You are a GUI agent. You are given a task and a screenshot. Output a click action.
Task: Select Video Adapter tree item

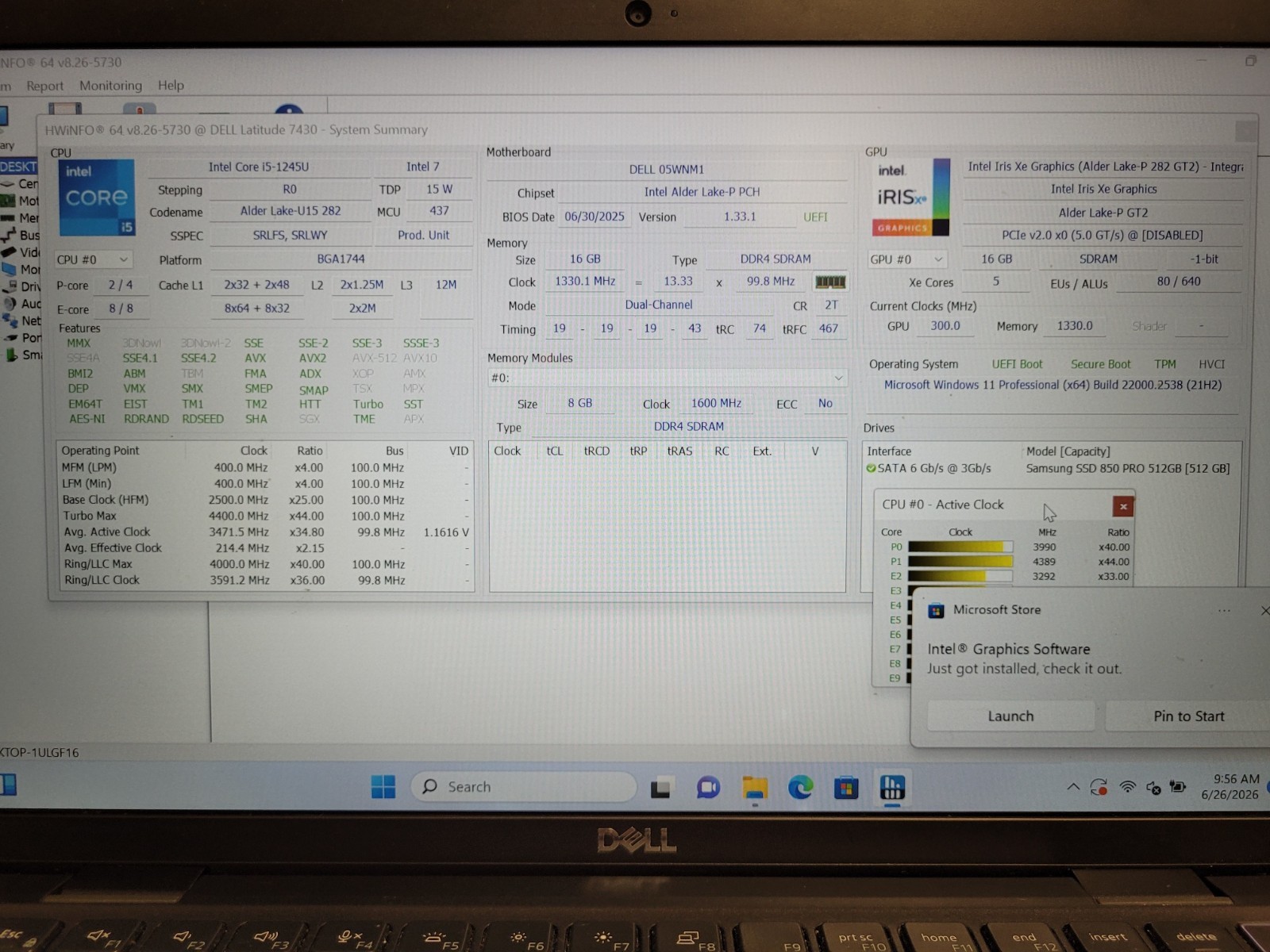(x=21, y=252)
